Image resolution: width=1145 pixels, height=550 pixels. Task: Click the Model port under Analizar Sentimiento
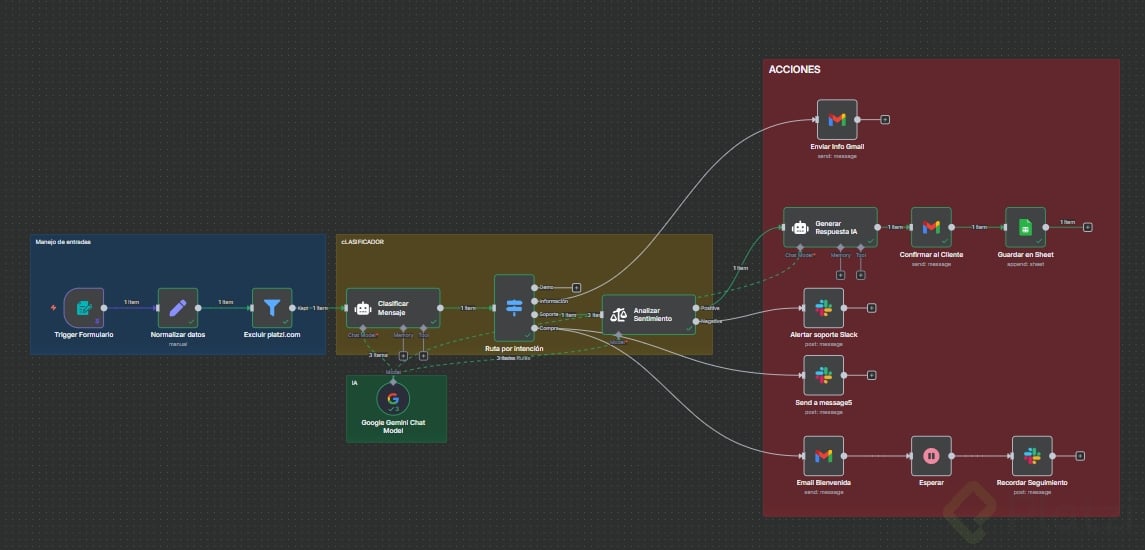coord(619,335)
